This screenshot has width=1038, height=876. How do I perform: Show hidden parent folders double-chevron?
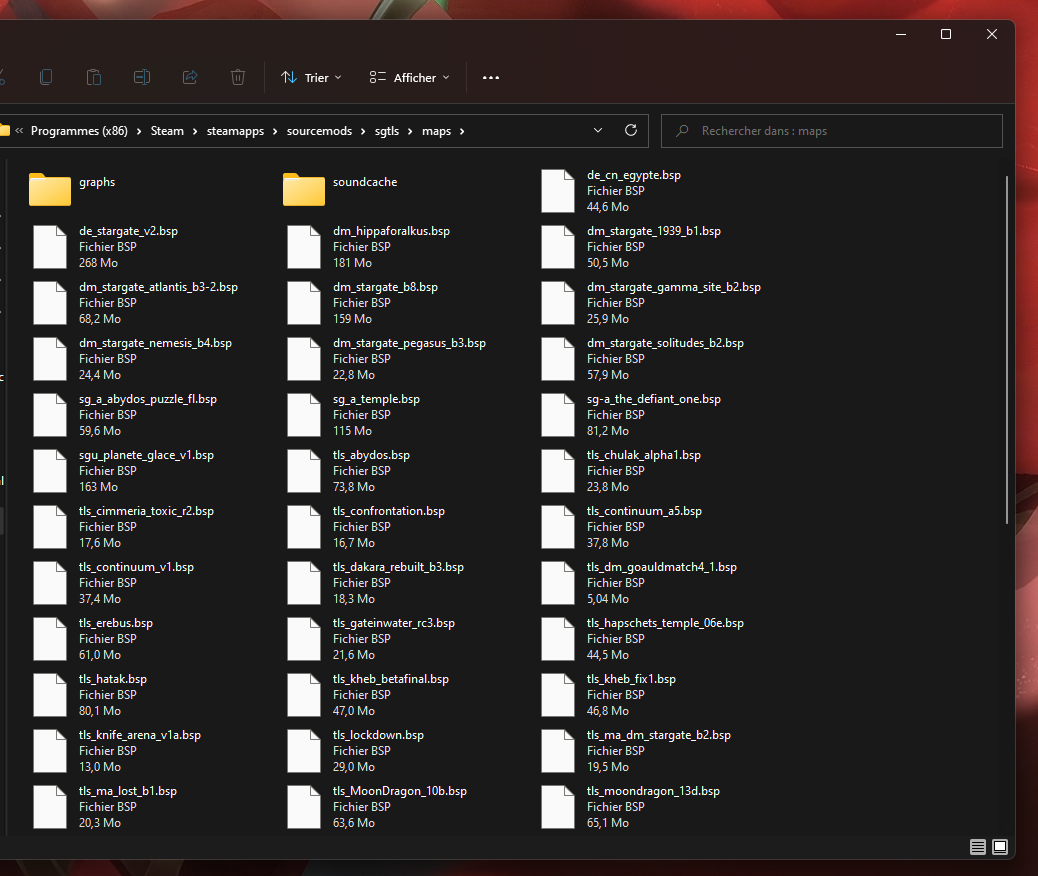[19, 130]
